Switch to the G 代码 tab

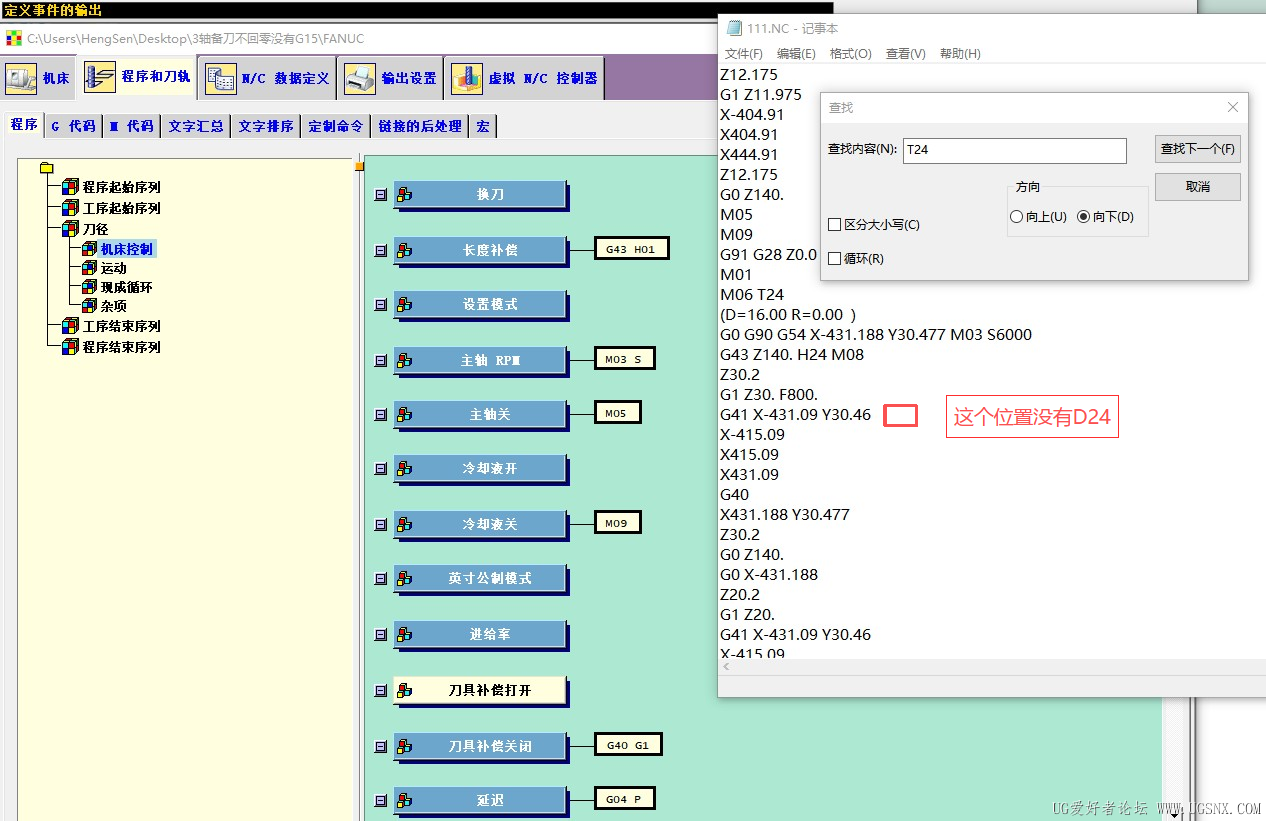pos(73,126)
